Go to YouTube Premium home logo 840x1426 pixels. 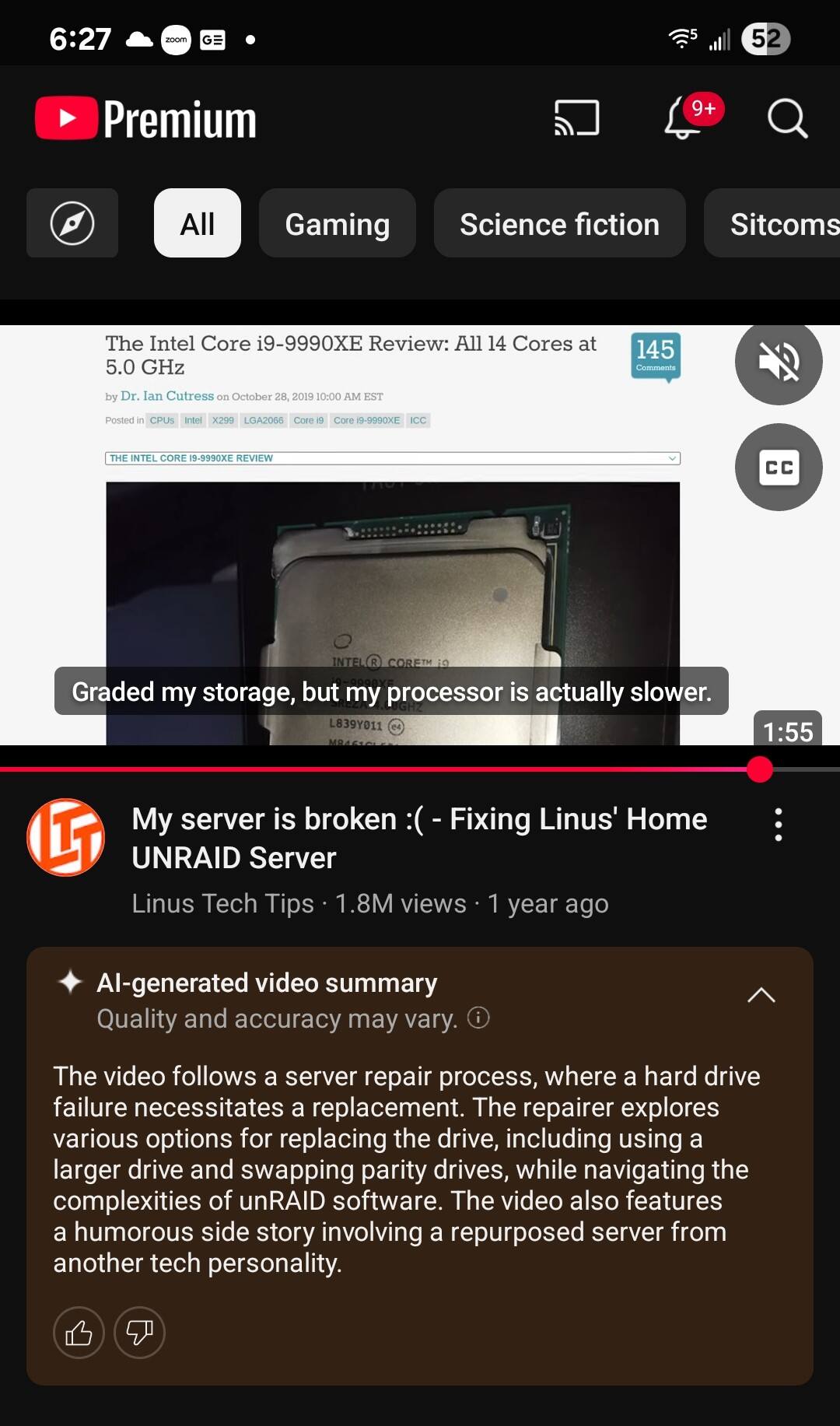tap(146, 119)
